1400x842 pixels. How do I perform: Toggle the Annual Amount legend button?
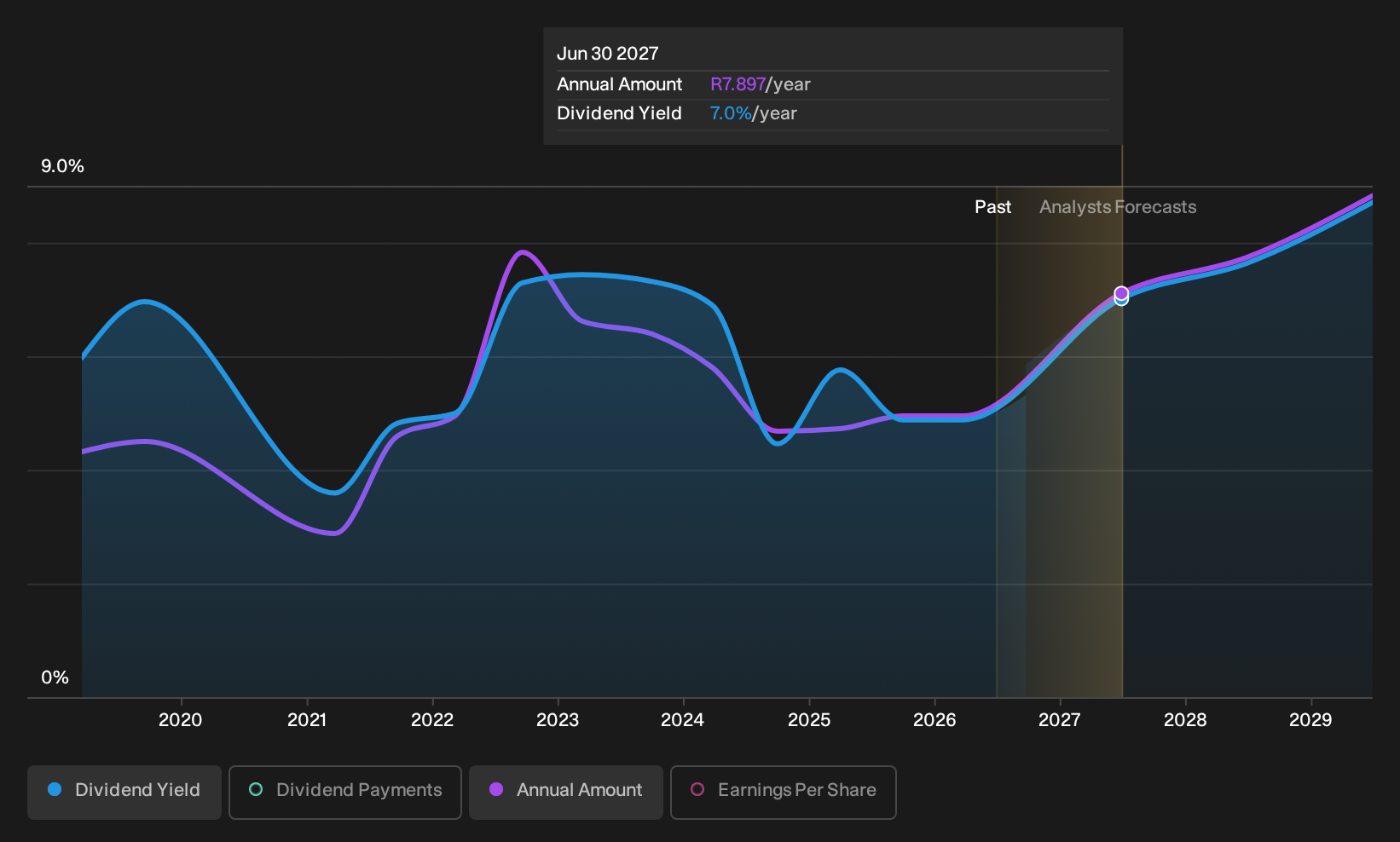(566, 793)
